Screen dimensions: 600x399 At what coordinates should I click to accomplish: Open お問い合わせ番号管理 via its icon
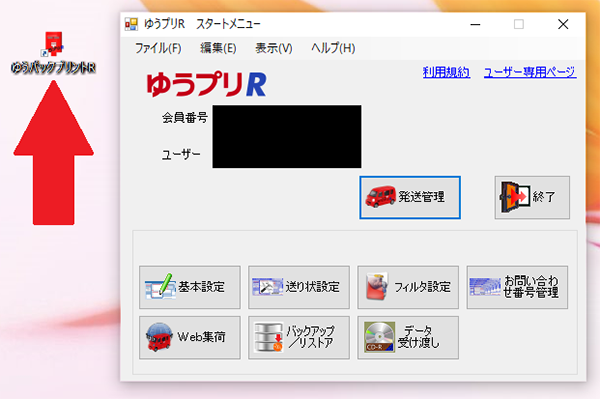[x=485, y=287]
